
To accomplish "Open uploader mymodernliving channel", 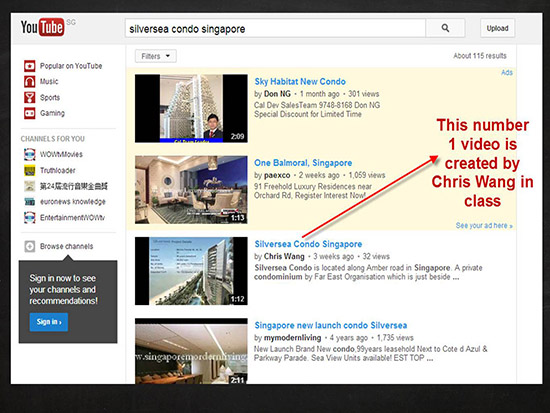I will [292, 338].
